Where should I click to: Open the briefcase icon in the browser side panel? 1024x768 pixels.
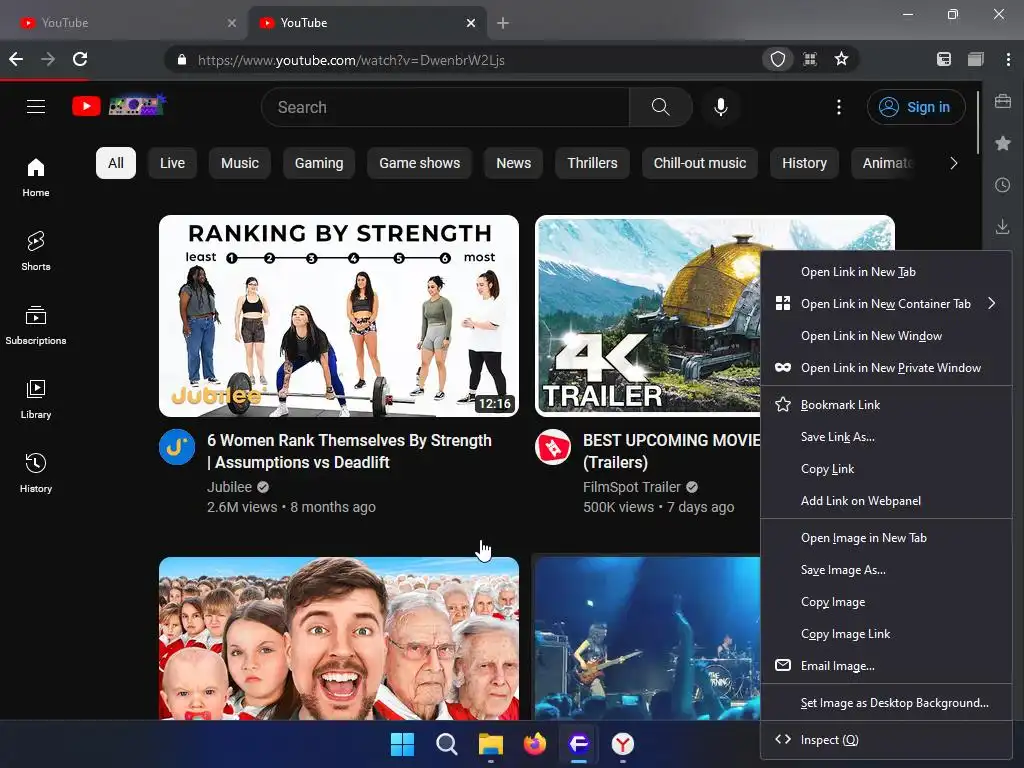pyautogui.click(x=1002, y=101)
